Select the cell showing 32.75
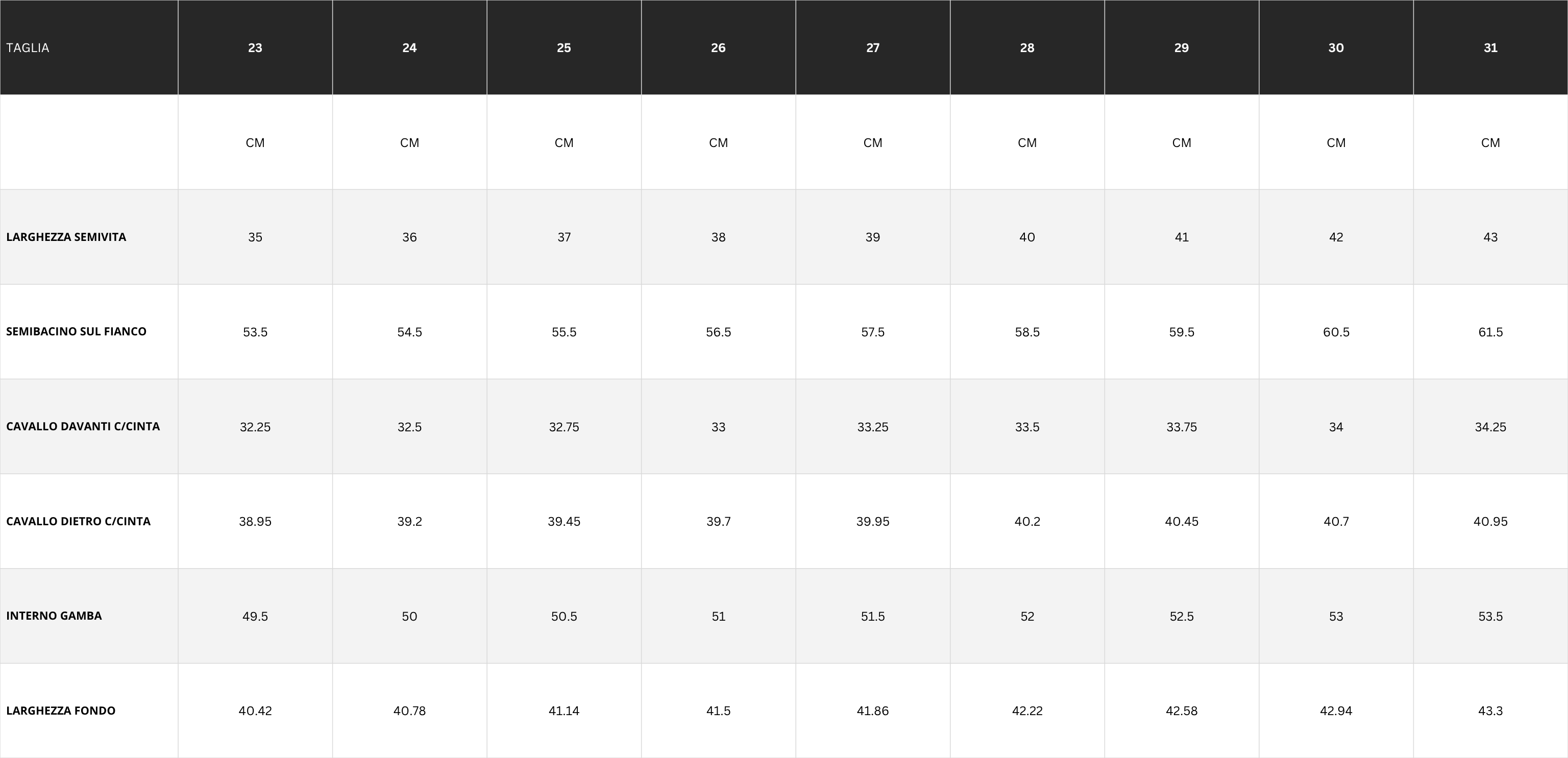1568x758 pixels. pyautogui.click(x=564, y=427)
